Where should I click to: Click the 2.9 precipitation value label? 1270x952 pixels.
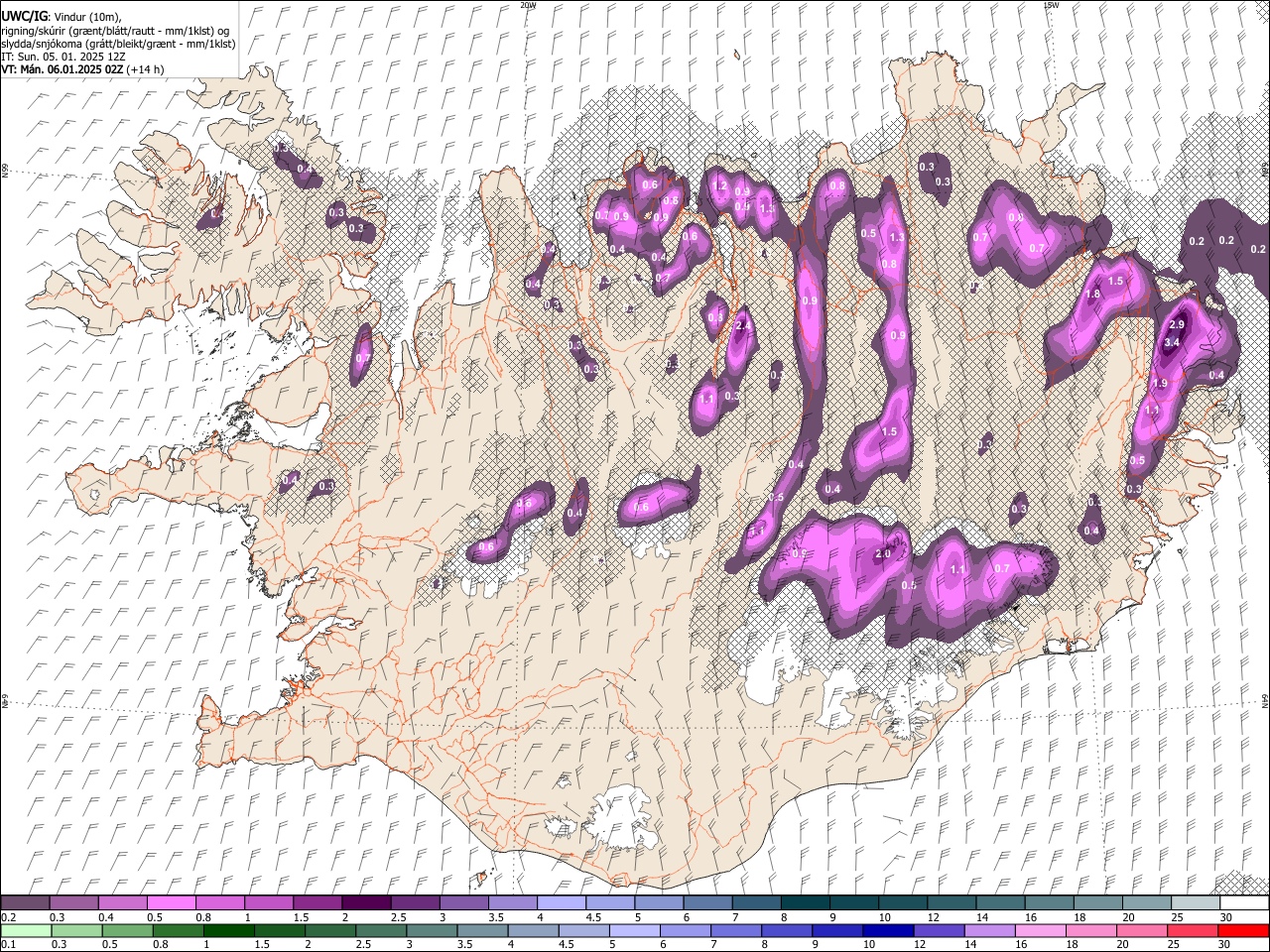pos(1178,325)
